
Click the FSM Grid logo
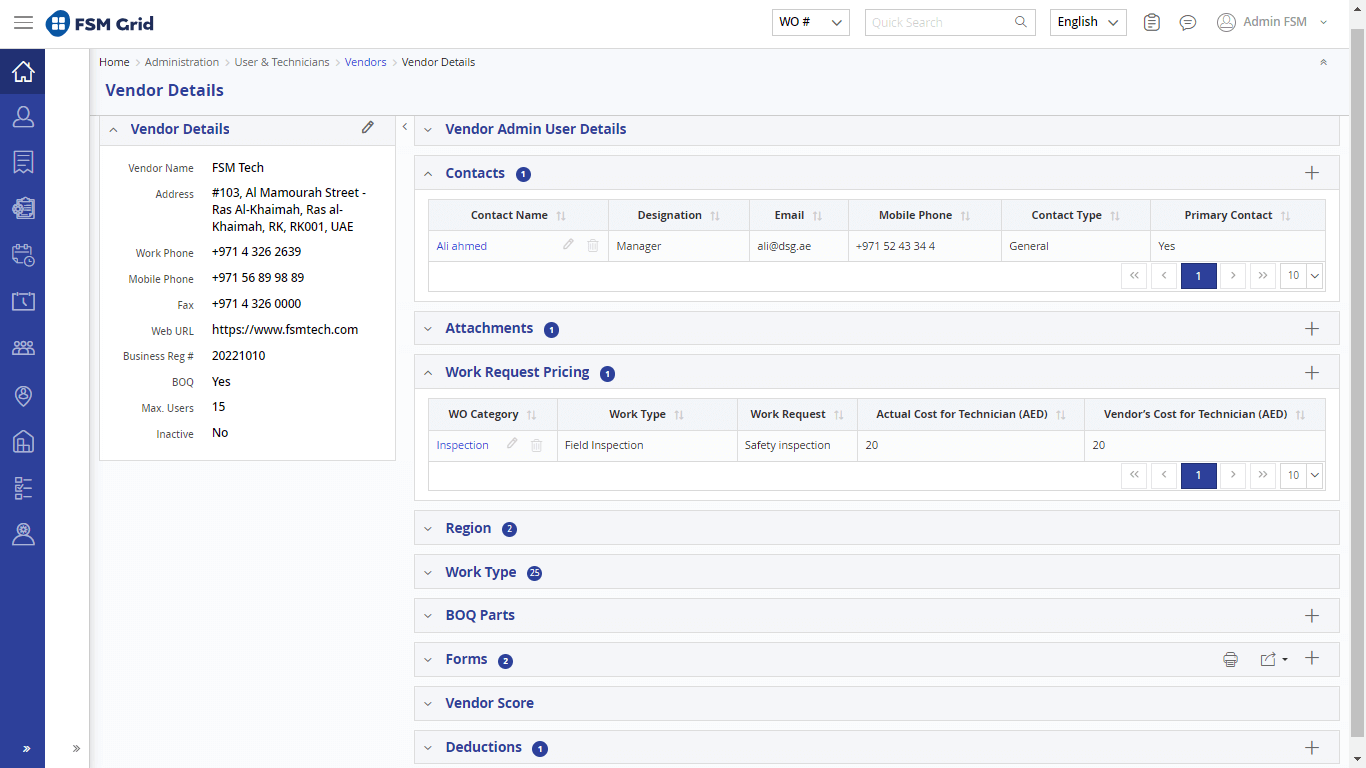coord(100,22)
